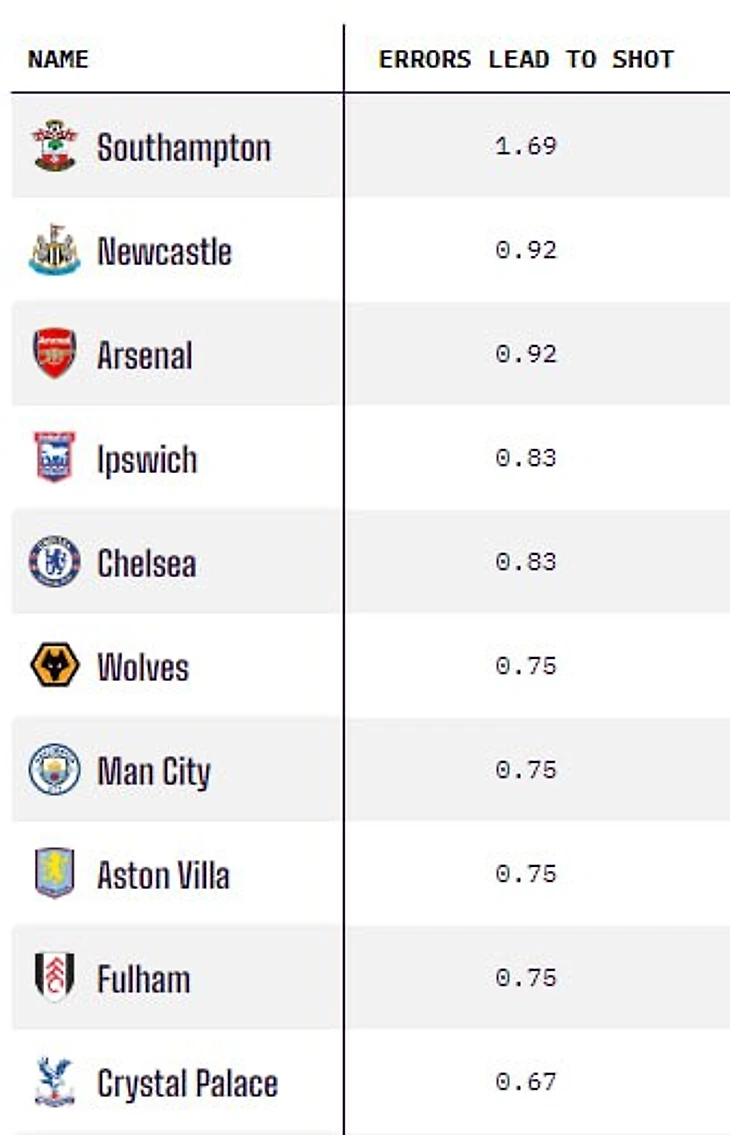Image resolution: width=730 pixels, height=1135 pixels.
Task: Sort by the NAME column header
Action: pos(58,59)
